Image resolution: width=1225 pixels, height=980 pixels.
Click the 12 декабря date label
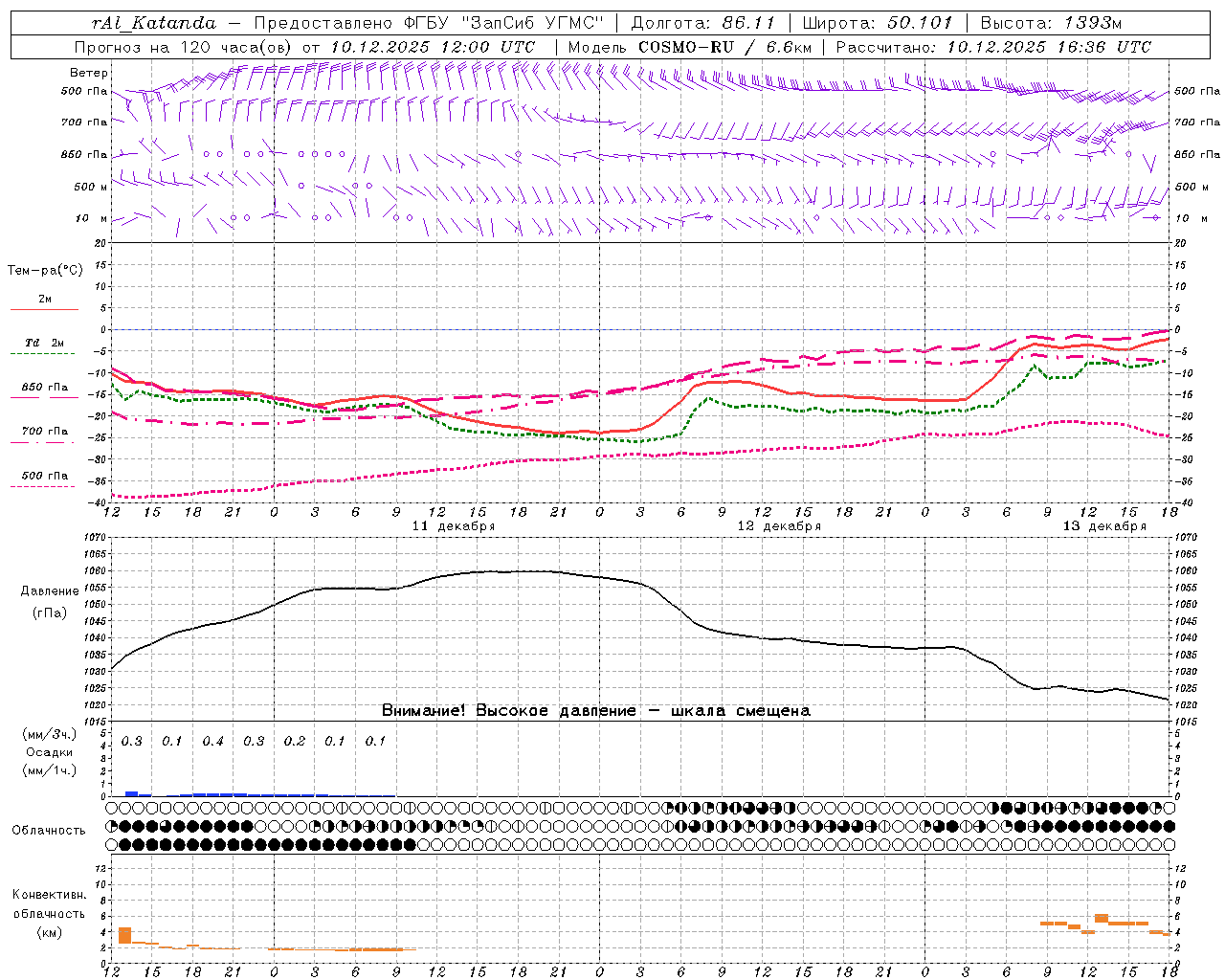(x=778, y=526)
